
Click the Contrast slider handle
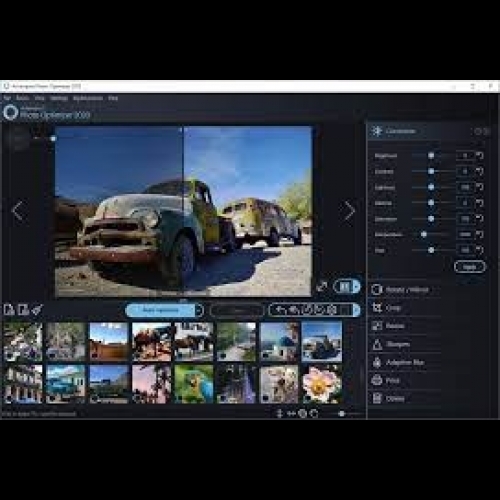click(x=431, y=171)
